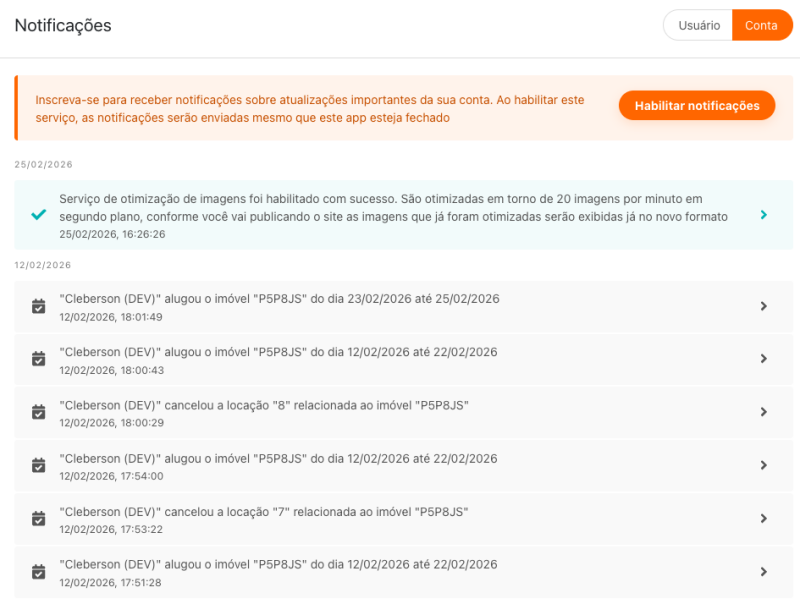This screenshot has height=604, width=800.
Task: Expand chevron on cancelled rental "8" row
Action: pyautogui.click(x=763, y=412)
